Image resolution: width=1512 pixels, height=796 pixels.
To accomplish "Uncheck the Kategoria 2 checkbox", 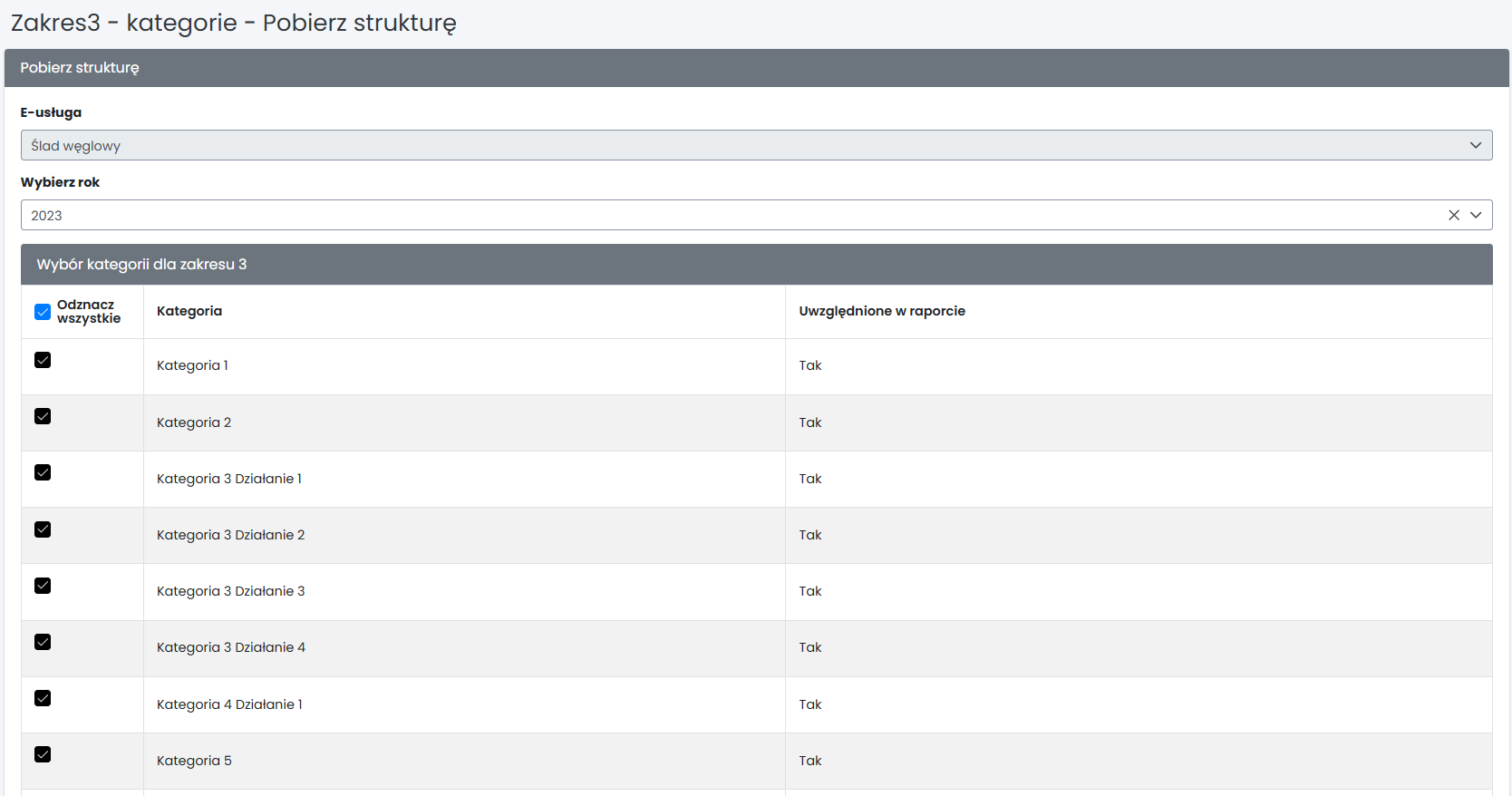I will [x=43, y=416].
